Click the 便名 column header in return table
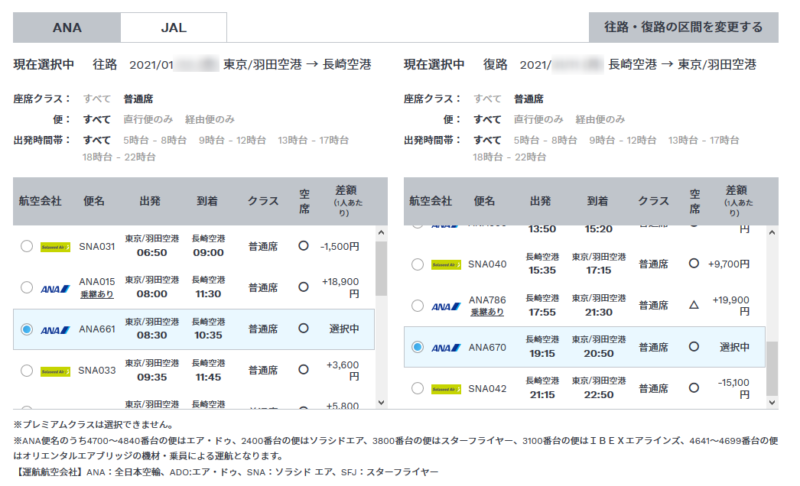 [484, 201]
